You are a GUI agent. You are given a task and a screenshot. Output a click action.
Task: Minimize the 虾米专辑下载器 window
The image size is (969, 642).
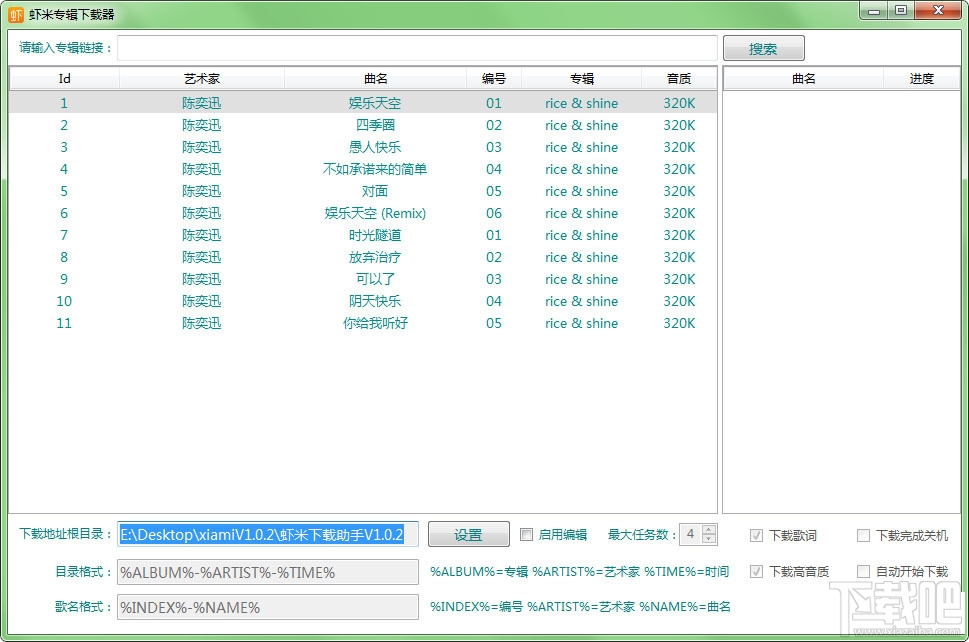click(x=874, y=11)
